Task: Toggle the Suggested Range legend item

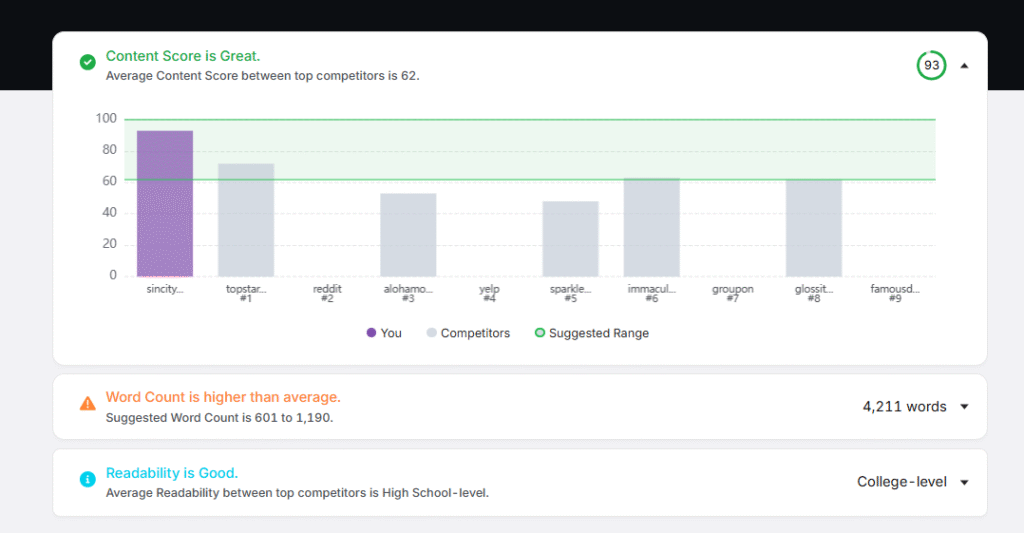Action: point(592,333)
